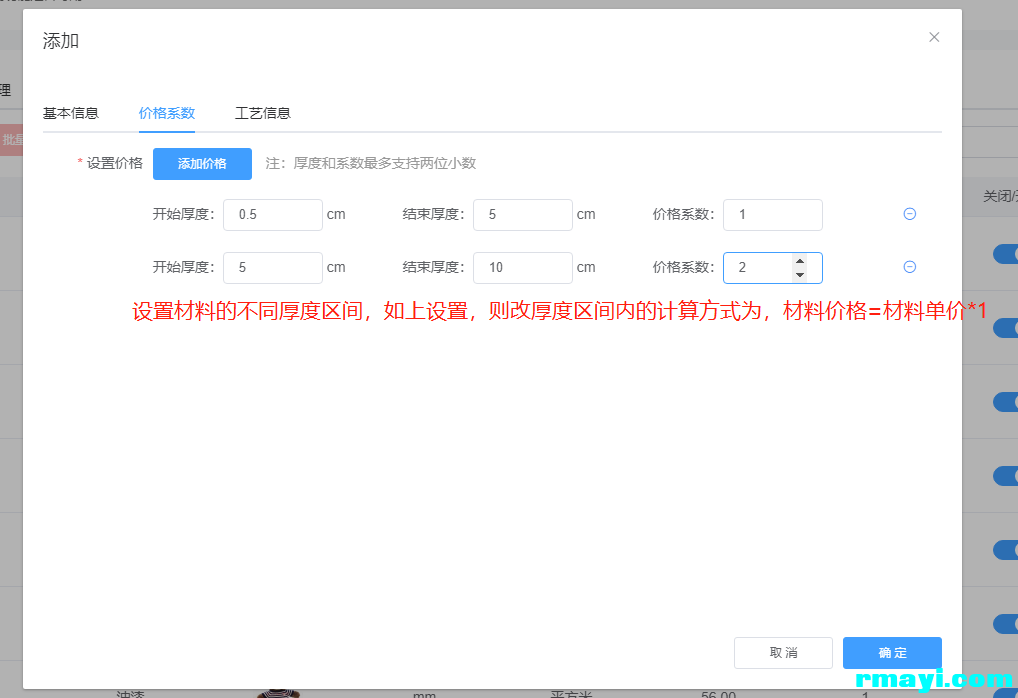Select the 价格系数 tab
This screenshot has height=698, width=1018.
click(167, 113)
